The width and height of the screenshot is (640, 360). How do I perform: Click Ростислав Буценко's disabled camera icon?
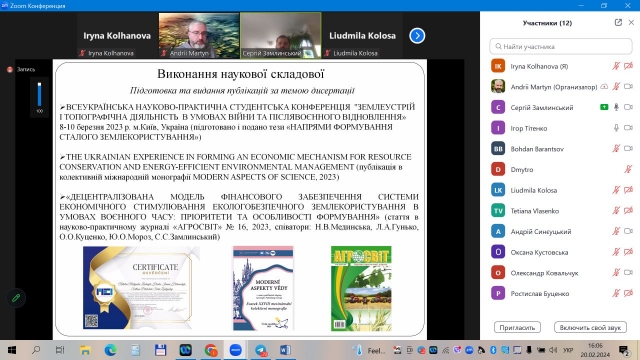[629, 293]
